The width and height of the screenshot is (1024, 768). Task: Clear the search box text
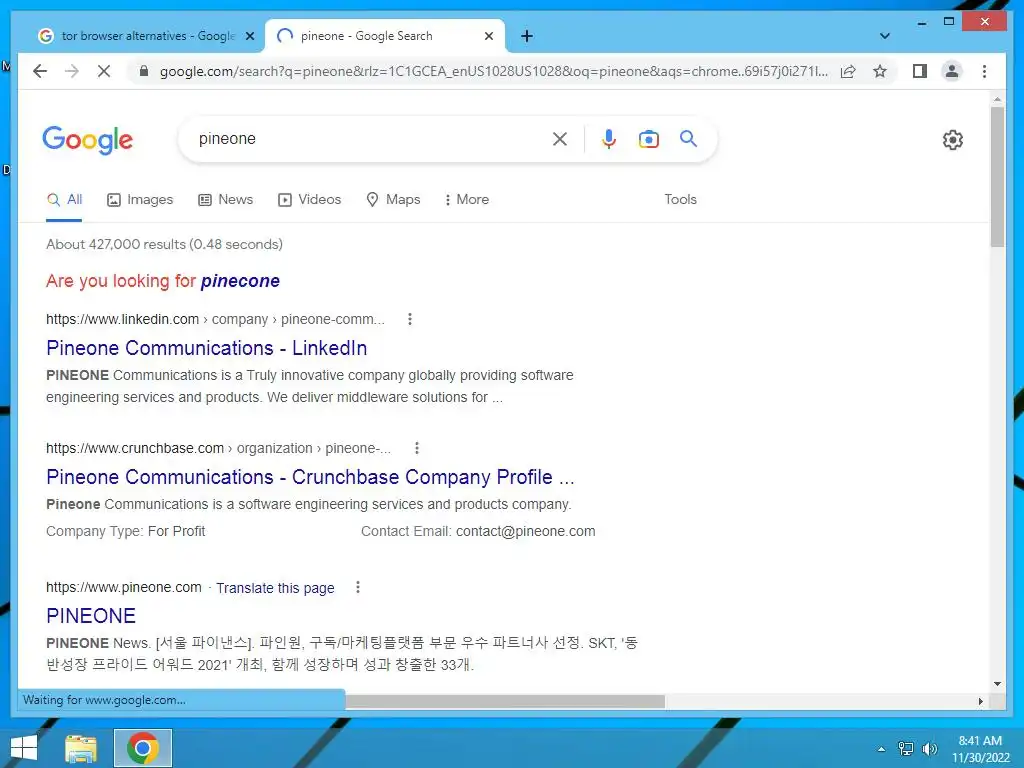[x=560, y=139]
